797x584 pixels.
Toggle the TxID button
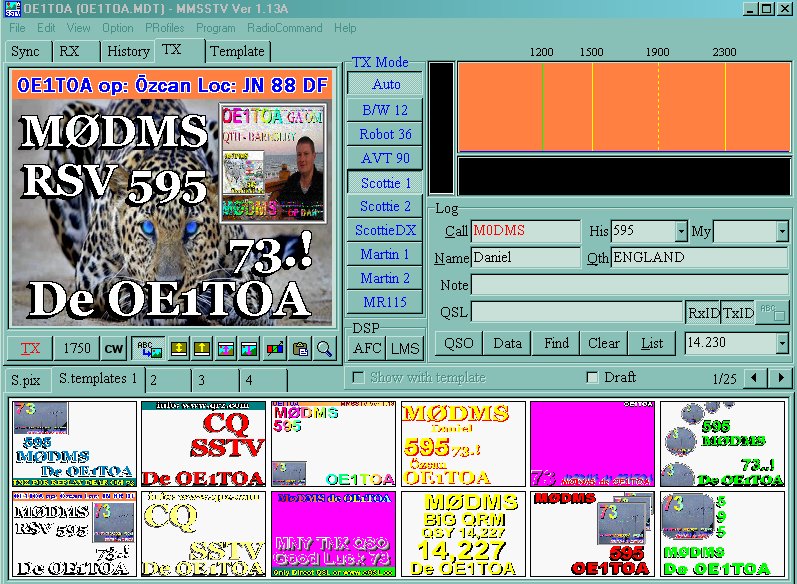click(737, 313)
